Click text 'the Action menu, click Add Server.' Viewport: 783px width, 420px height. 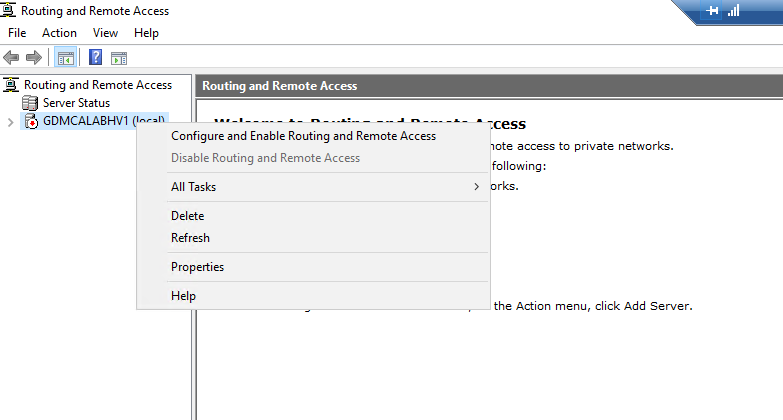pos(593,306)
